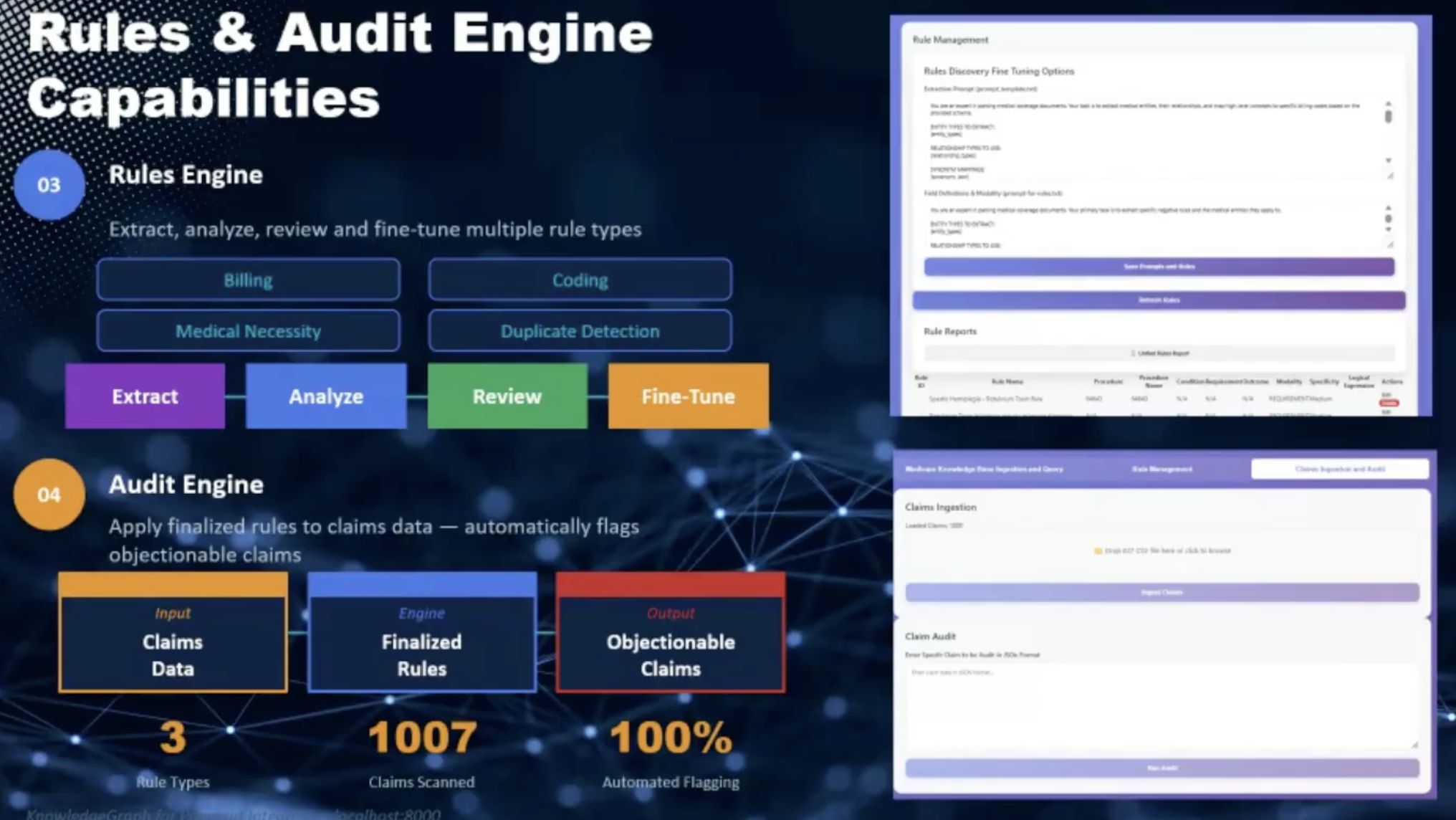
Task: Open the Duplicate Detection rule box
Action: (580, 330)
